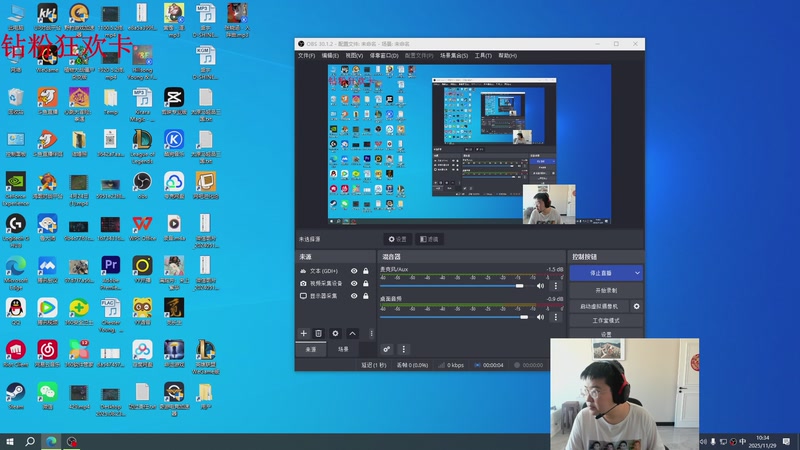Select the Recycle Bin desktop icon

coord(16,101)
